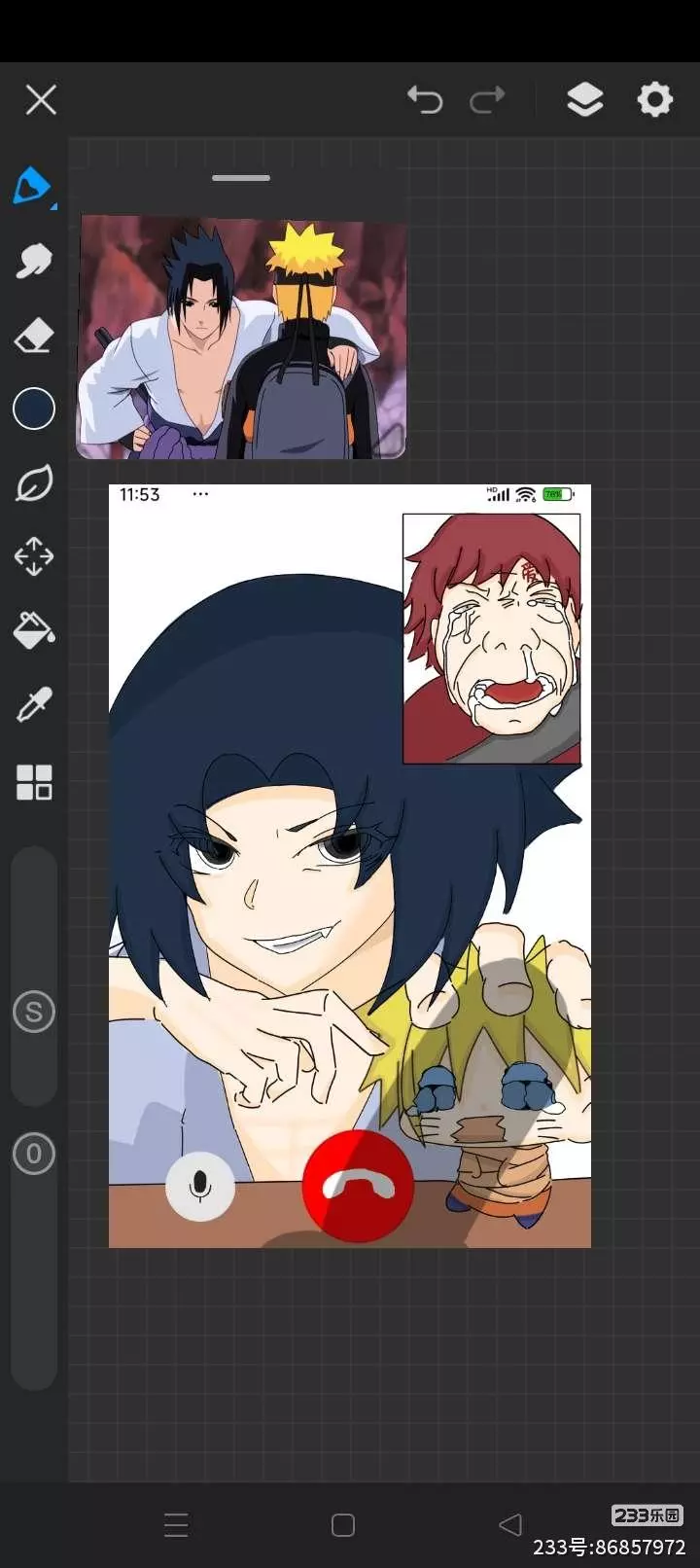Viewport: 700px width, 1568px height.
Task: Open the dark blue color swatch
Action: tap(34, 409)
